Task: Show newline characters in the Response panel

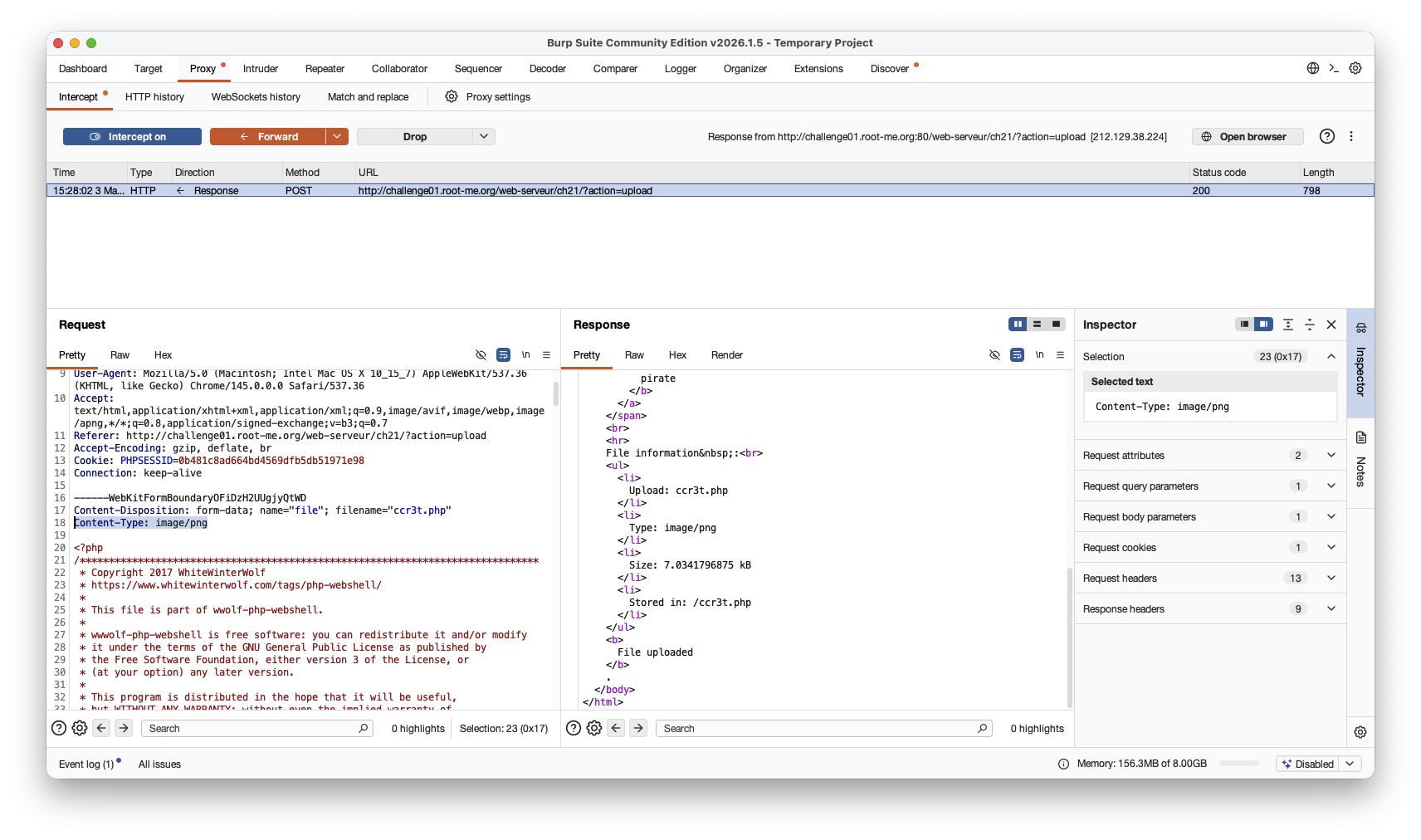Action: point(1039,354)
